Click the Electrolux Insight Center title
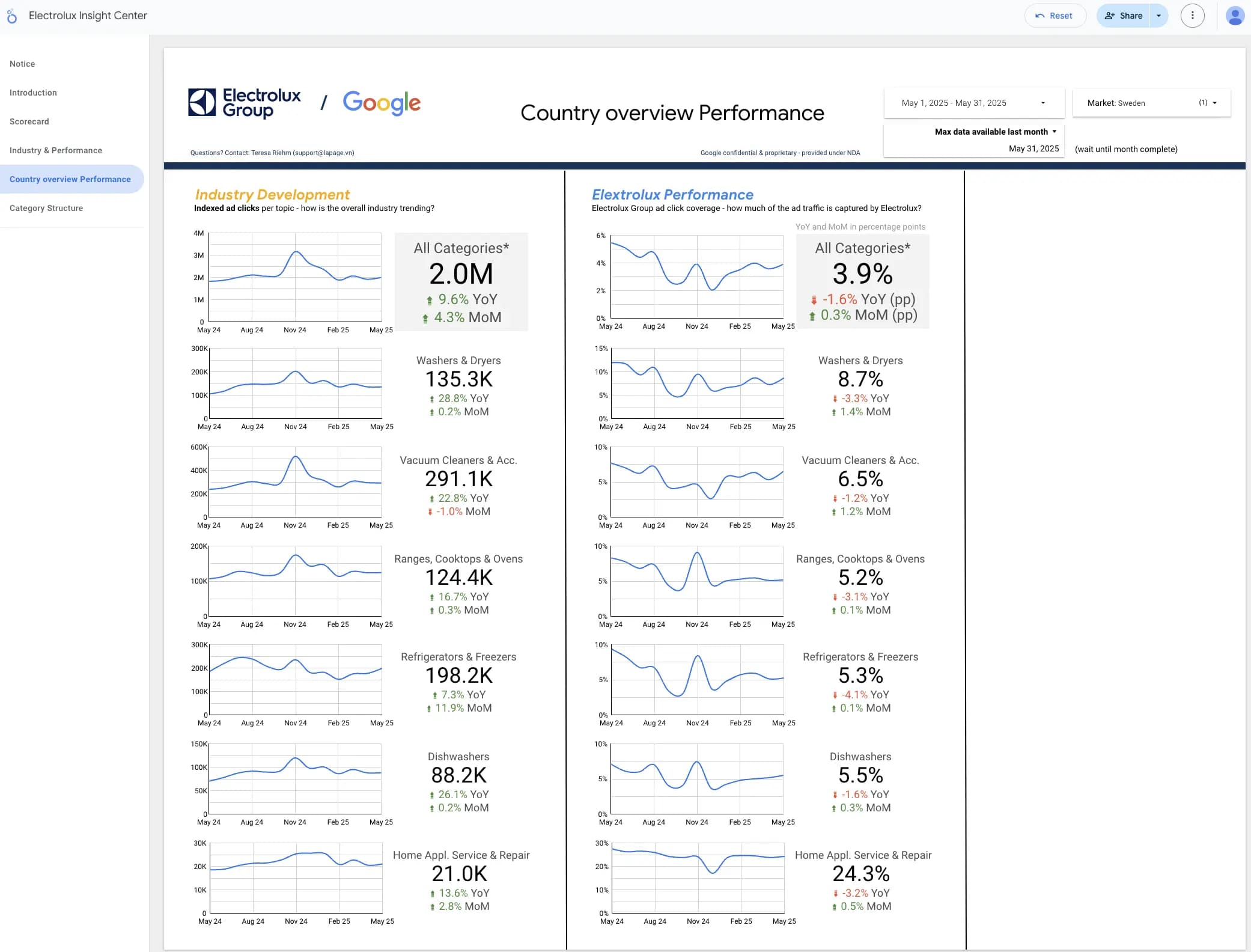Viewport: 1251px width, 952px height. pos(88,16)
